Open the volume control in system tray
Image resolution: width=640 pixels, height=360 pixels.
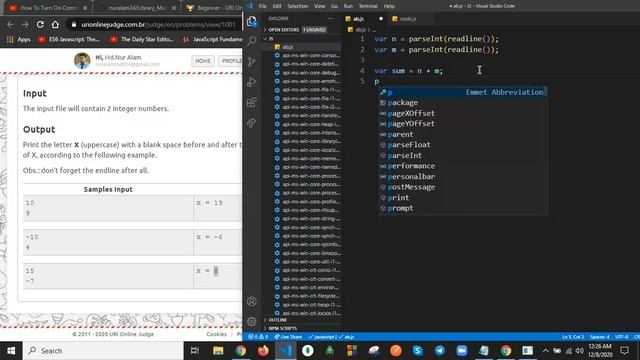[579, 351]
